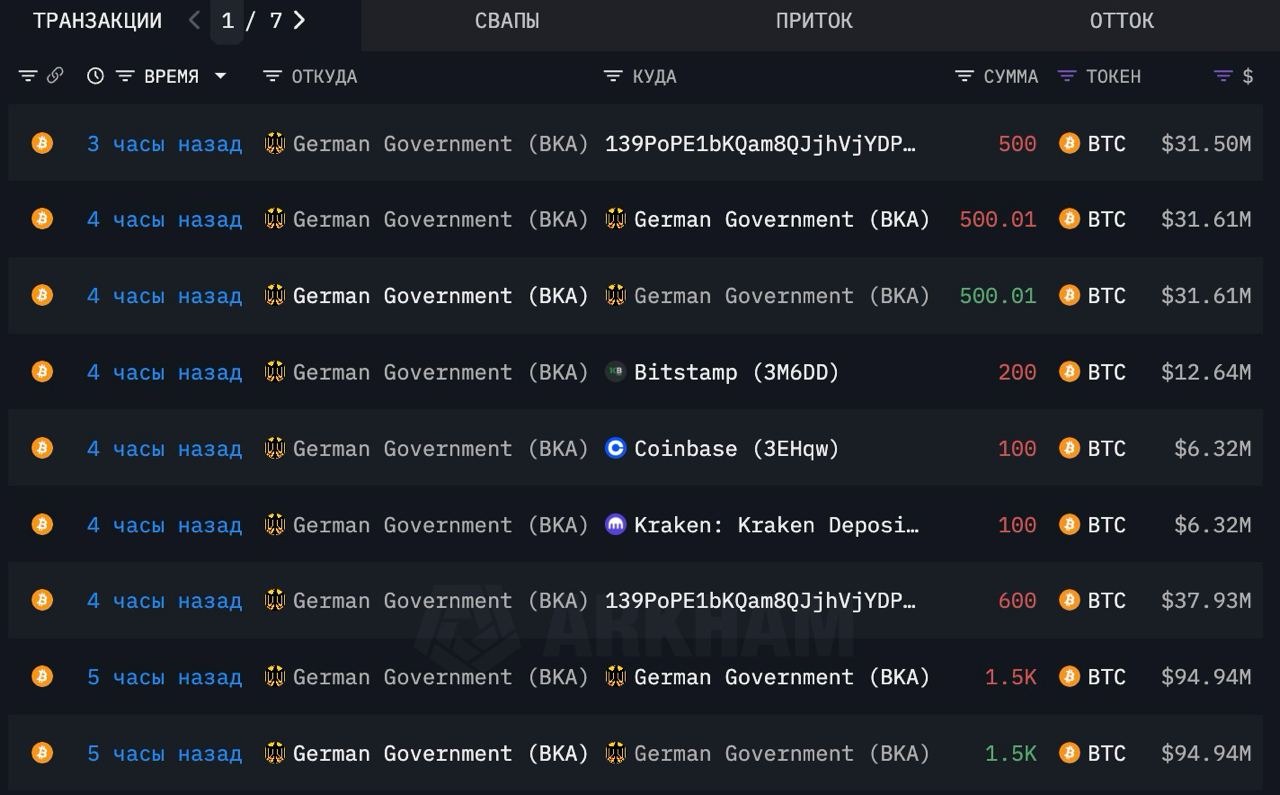This screenshot has width=1280, height=795.
Task: Open recipient German Government (BKA) in the red 500.01 row
Action: pyautogui.click(x=782, y=220)
